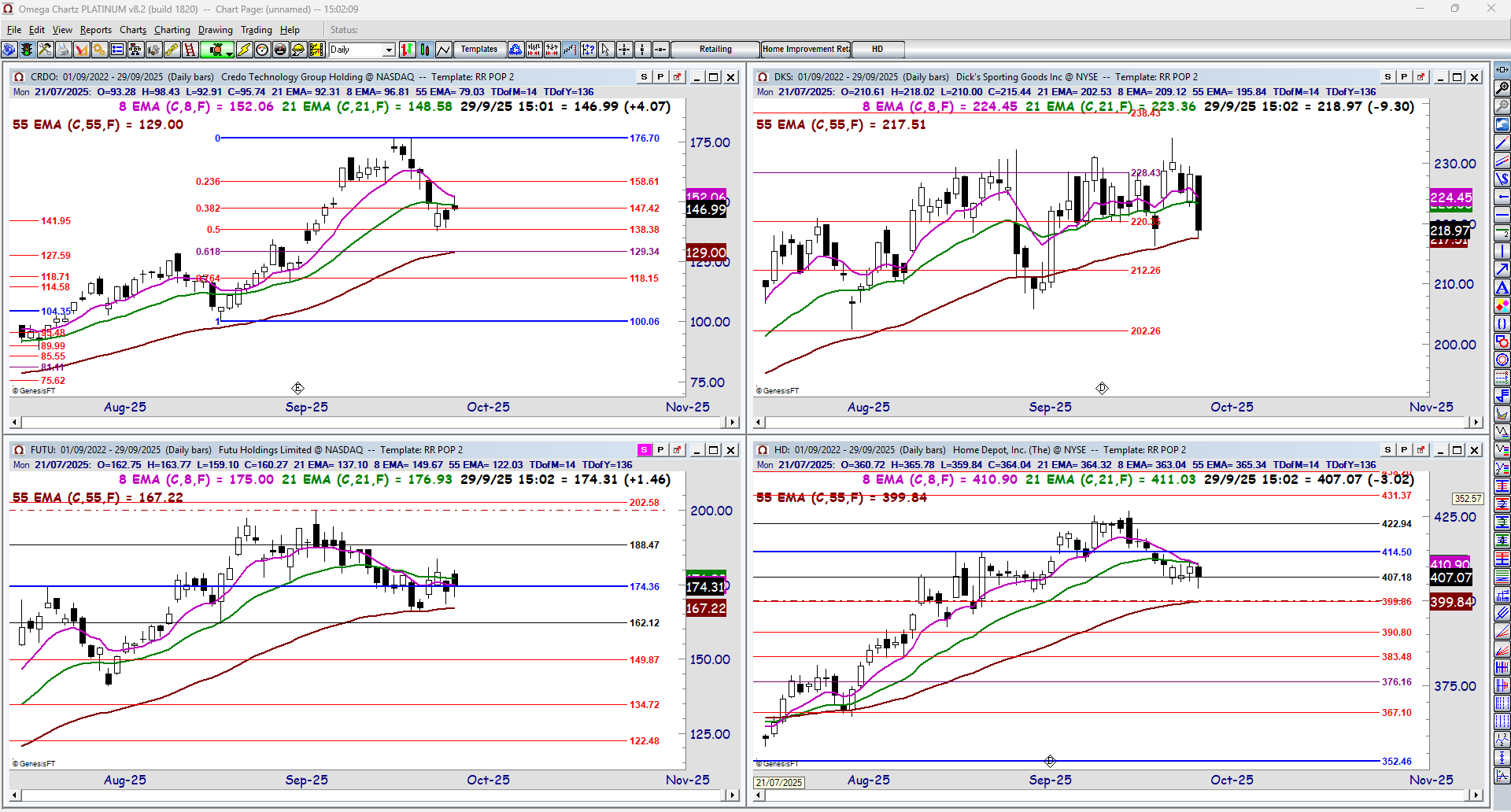Click the chain link icon
The width and height of the screenshot is (1511, 812).
[172, 50]
